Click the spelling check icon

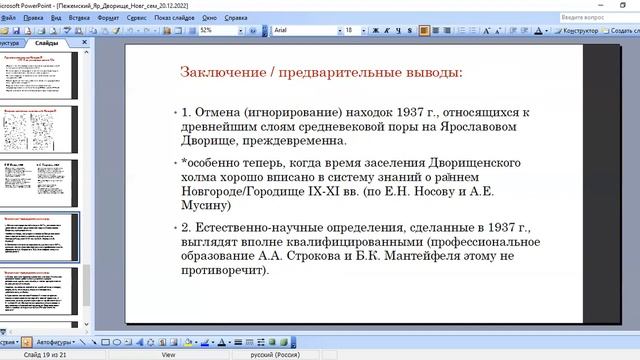pos(67,31)
